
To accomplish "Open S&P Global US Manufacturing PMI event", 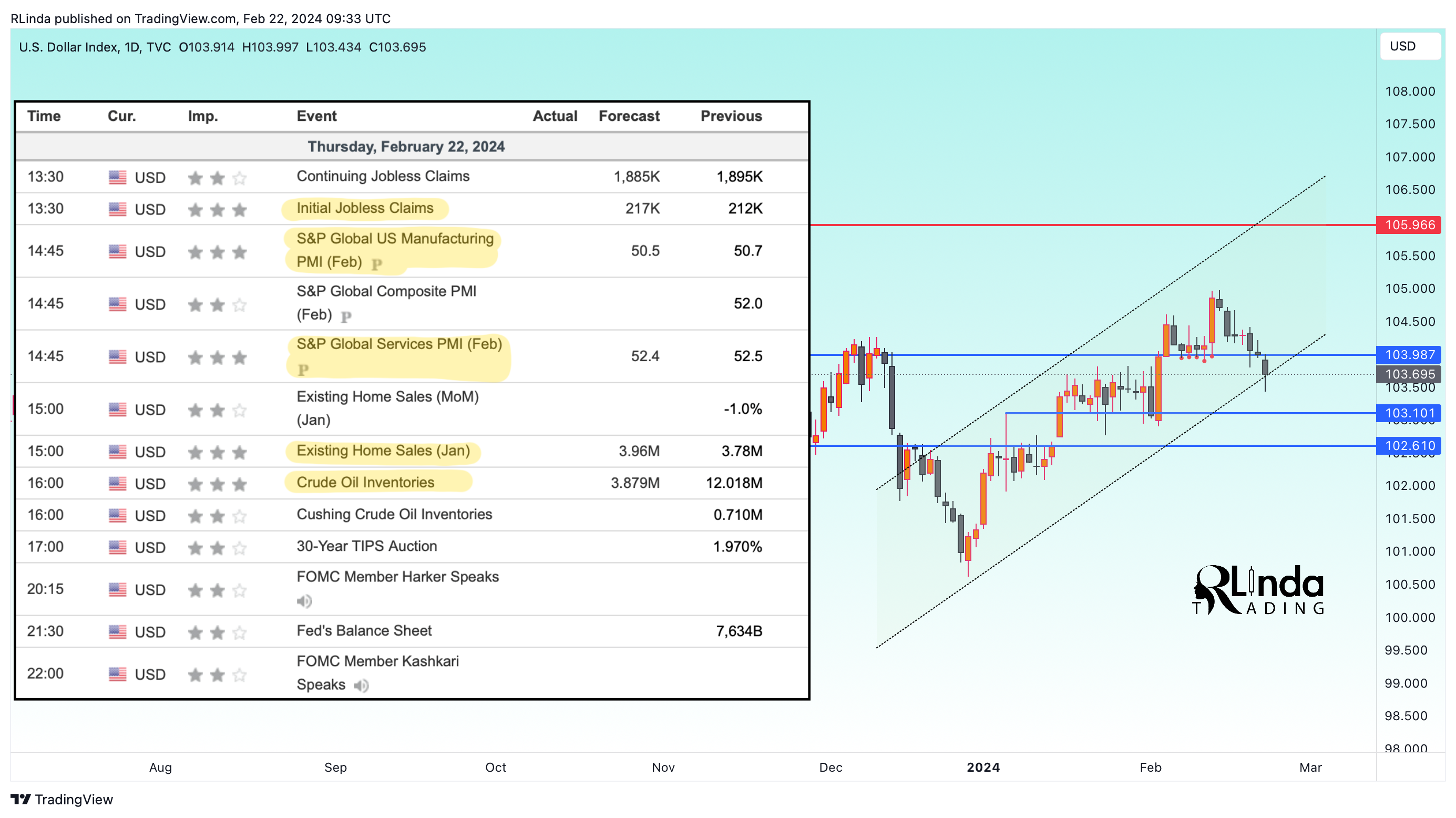I will tap(395, 250).
